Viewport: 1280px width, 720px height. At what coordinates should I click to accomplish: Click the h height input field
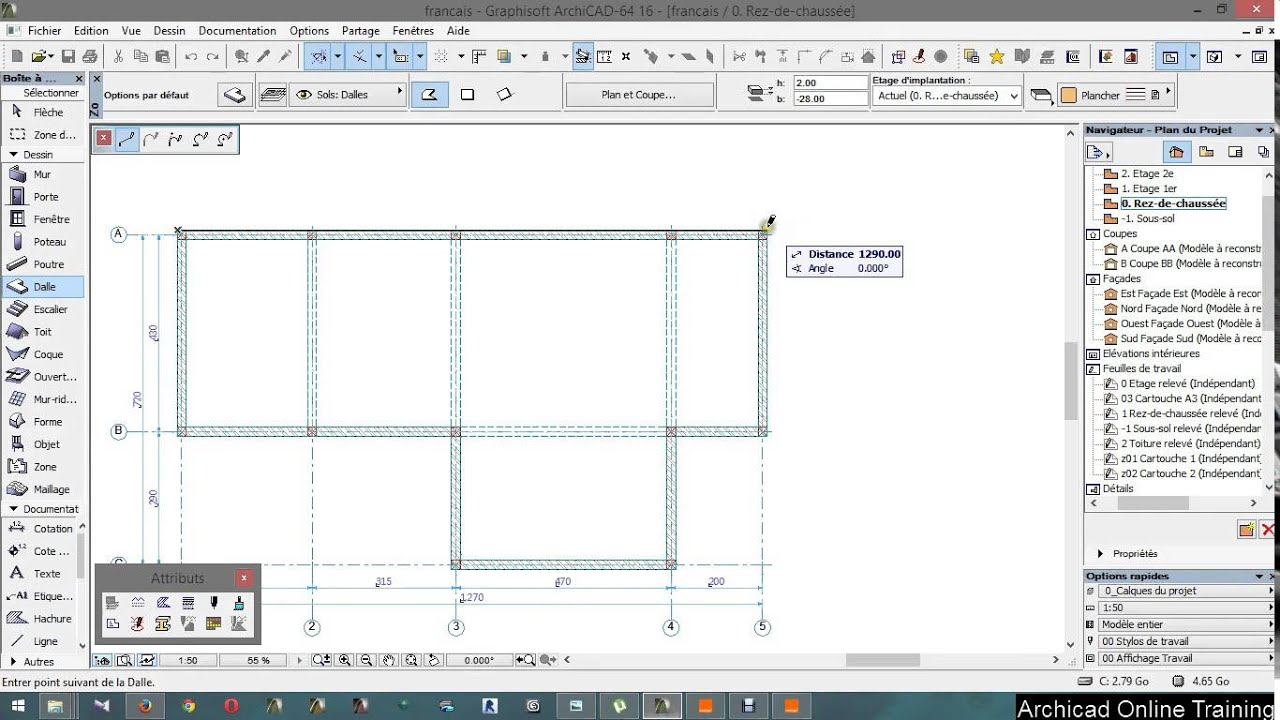coord(830,83)
